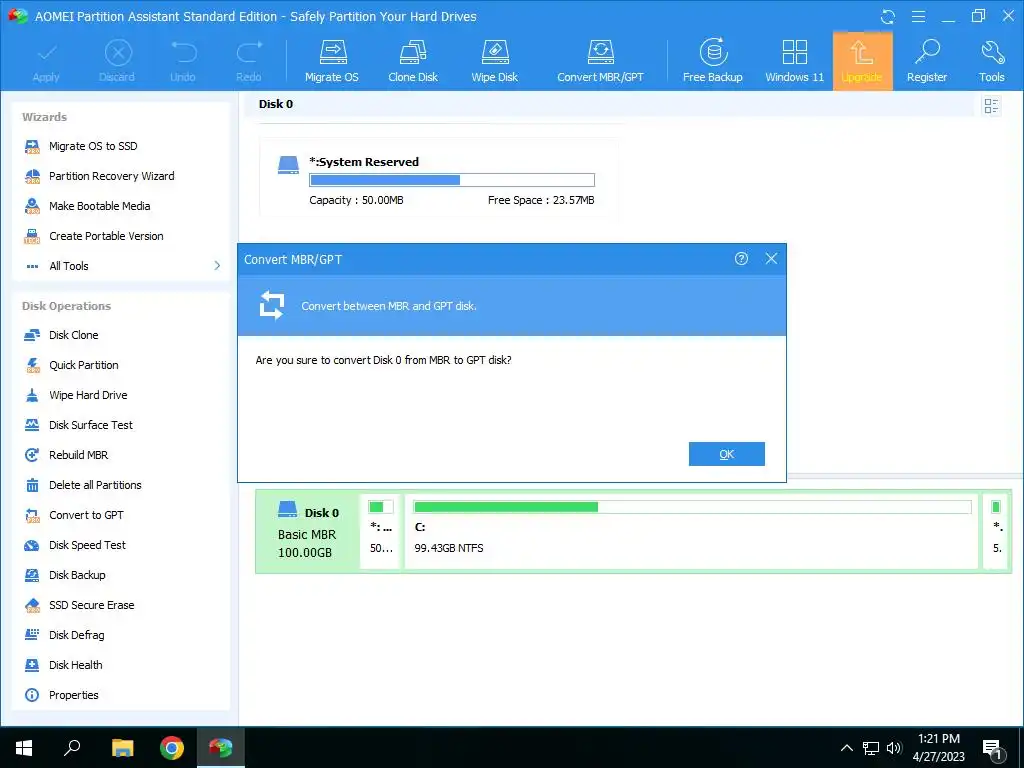Click Convert to GPT in sidebar
1024x768 pixels.
86,515
